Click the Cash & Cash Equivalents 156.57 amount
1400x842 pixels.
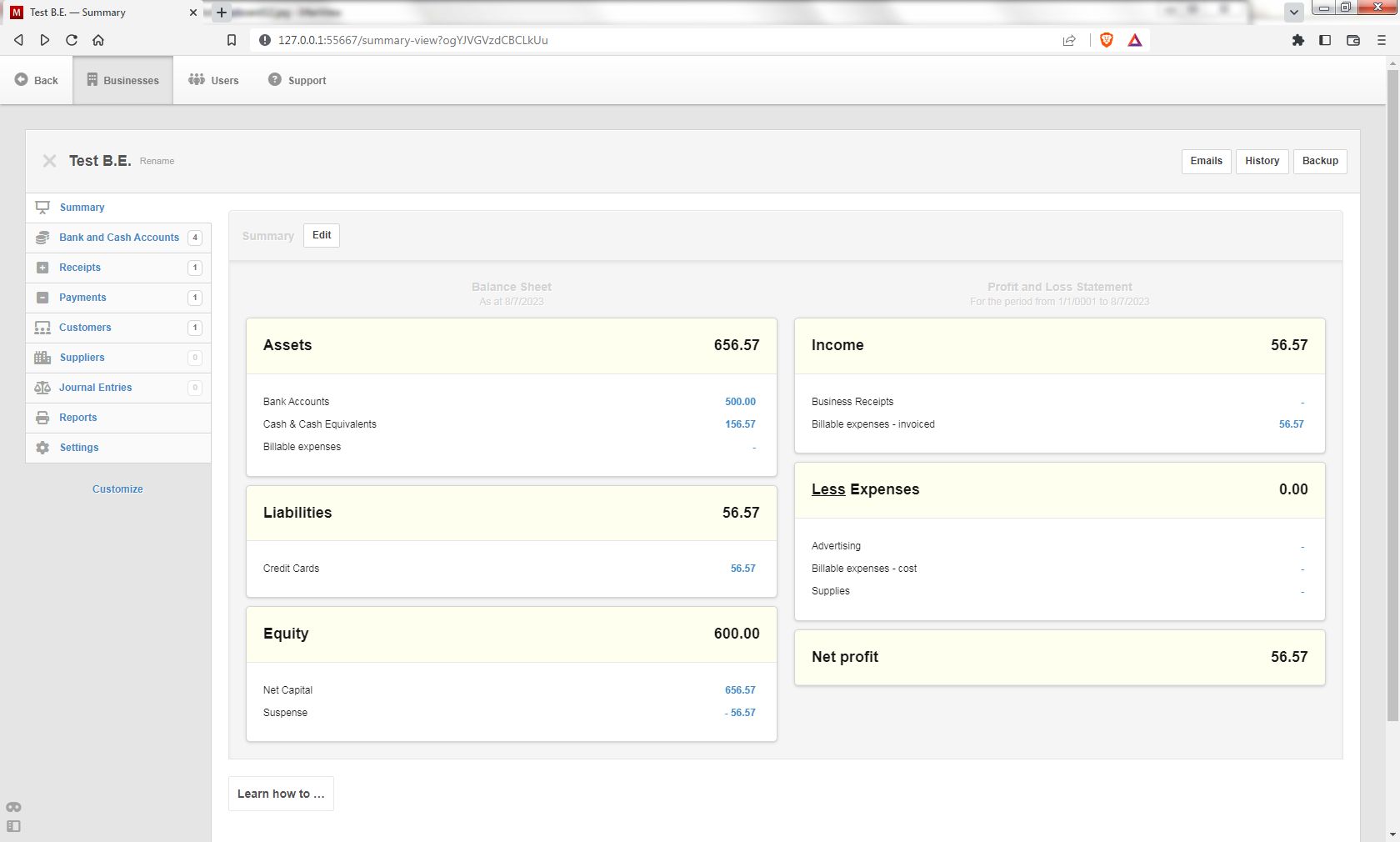[740, 424]
